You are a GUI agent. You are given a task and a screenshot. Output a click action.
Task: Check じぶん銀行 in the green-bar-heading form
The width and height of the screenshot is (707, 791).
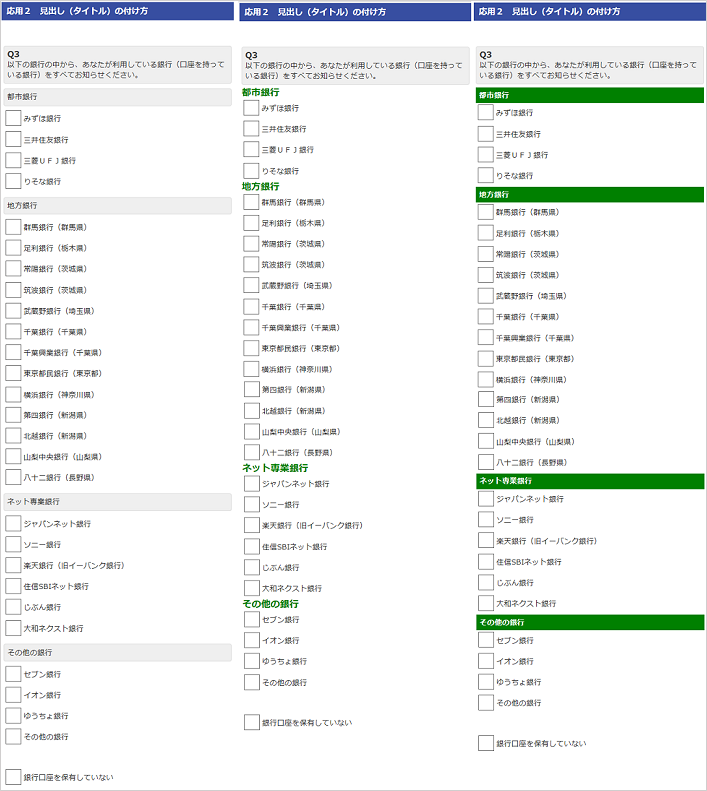(486, 582)
